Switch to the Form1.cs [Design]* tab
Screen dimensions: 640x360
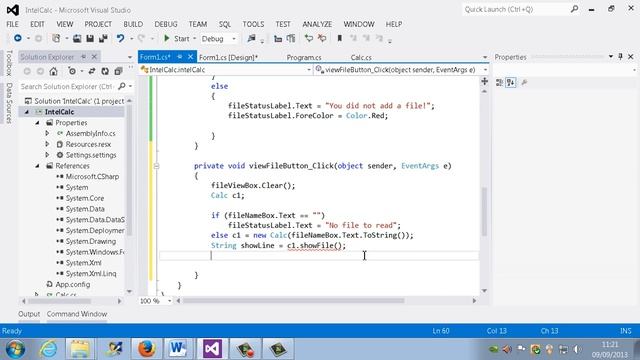click(x=228, y=58)
